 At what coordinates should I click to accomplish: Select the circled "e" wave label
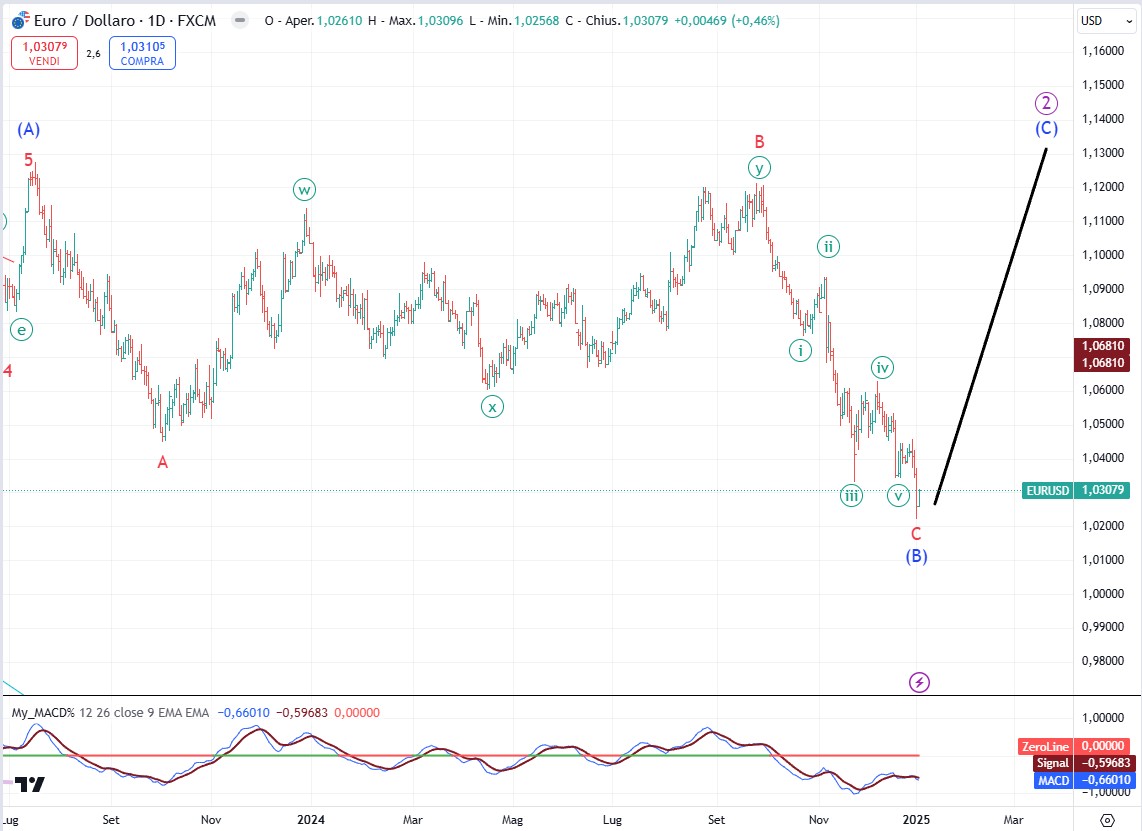pos(22,331)
